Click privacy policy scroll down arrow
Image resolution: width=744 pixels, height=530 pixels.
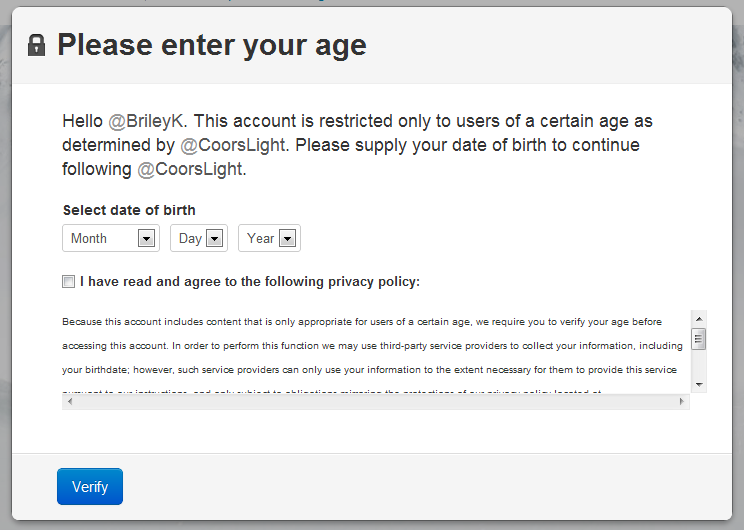699,385
